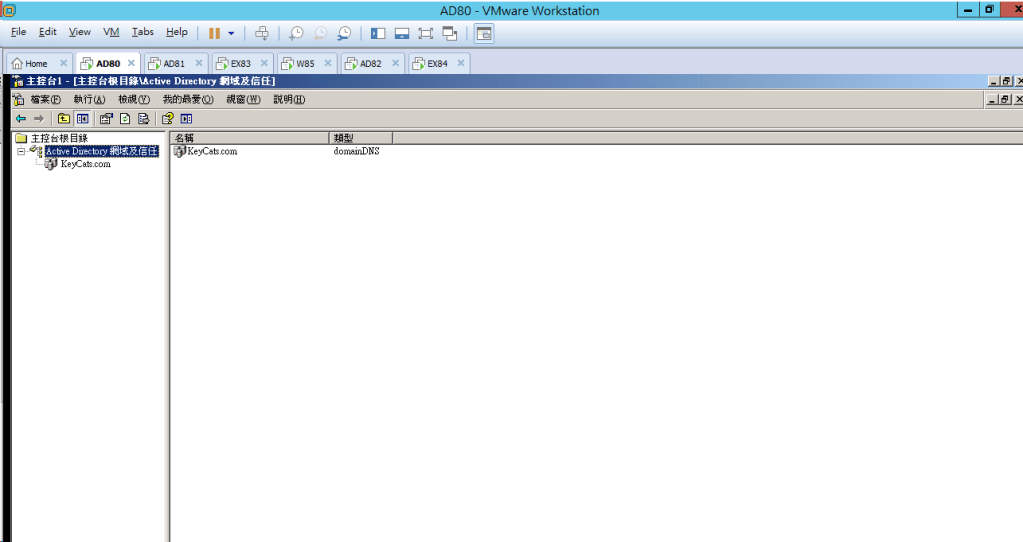Image resolution: width=1023 pixels, height=542 pixels.
Task: Click Send Ctrl+Alt+Del icon in toolbar
Action: (262, 33)
